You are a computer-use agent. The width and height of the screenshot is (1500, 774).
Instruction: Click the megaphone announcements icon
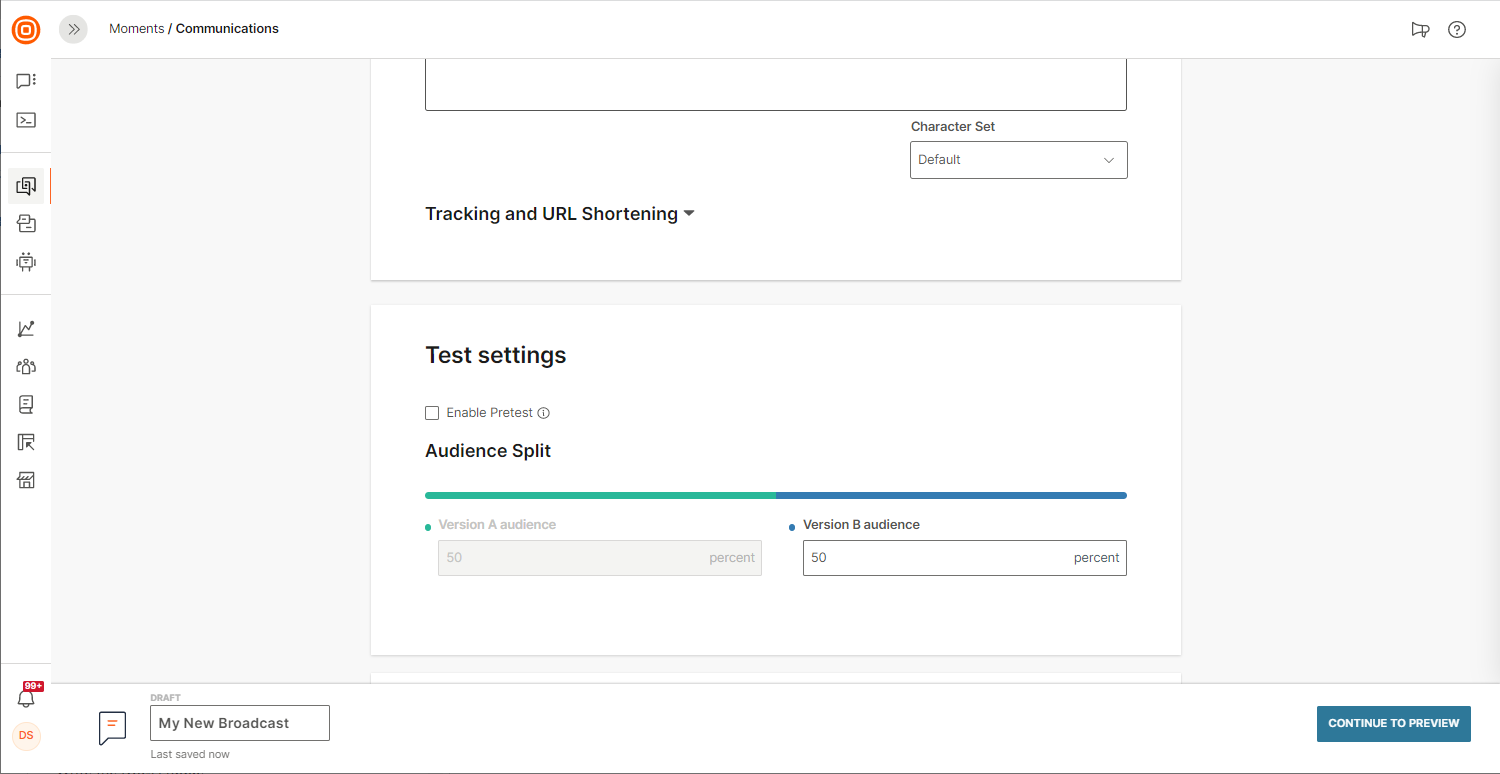coord(1420,30)
